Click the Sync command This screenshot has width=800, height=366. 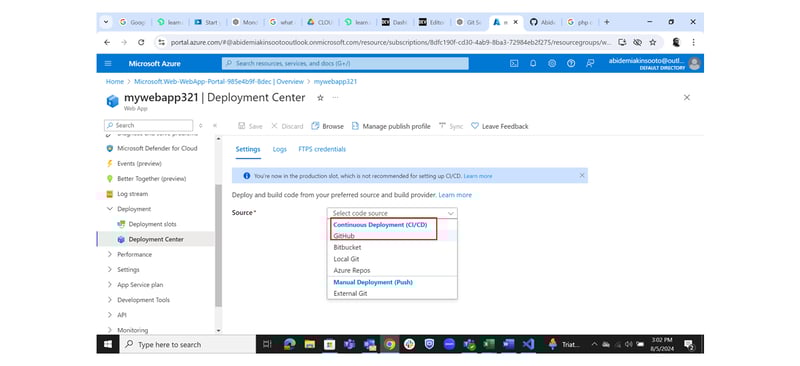point(451,126)
